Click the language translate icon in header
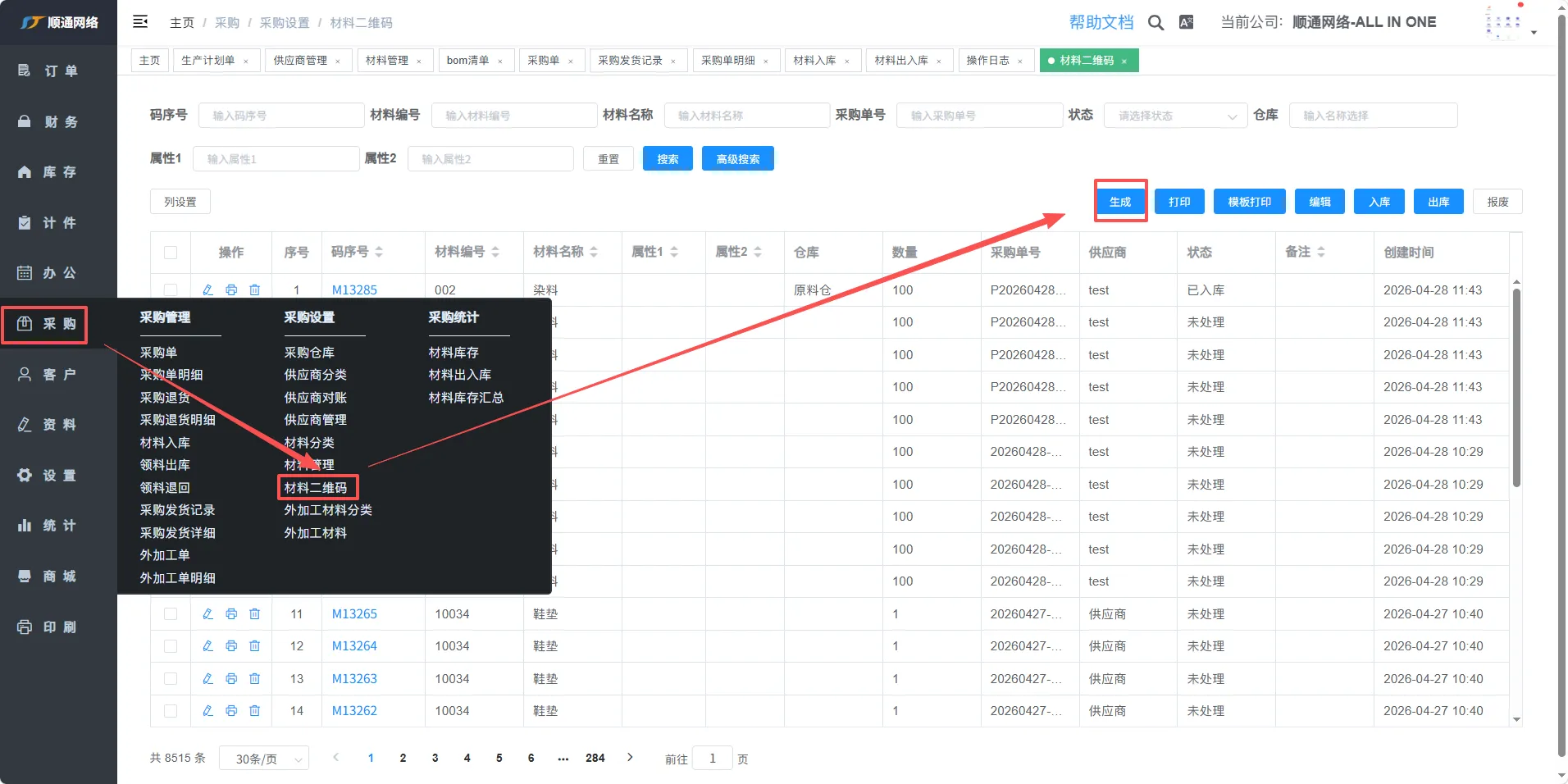This screenshot has height=784, width=1568. tap(1186, 23)
